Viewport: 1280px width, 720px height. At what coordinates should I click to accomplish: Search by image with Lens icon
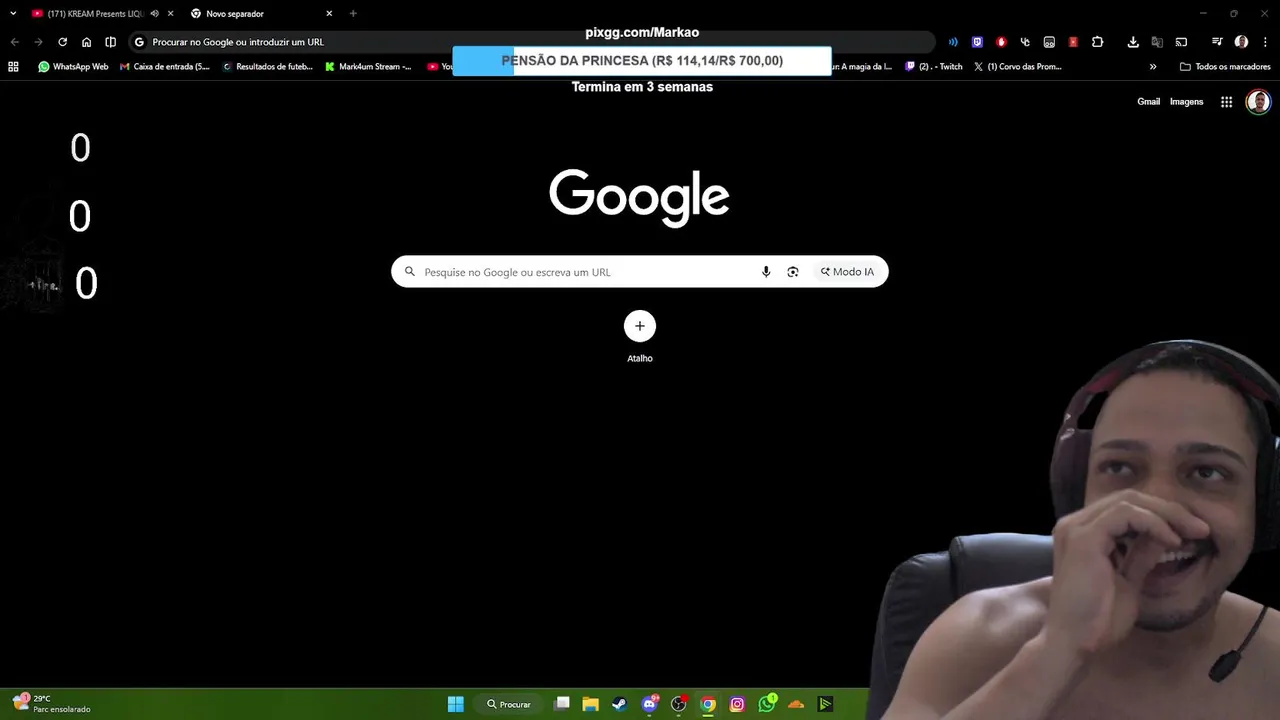pyautogui.click(x=793, y=272)
